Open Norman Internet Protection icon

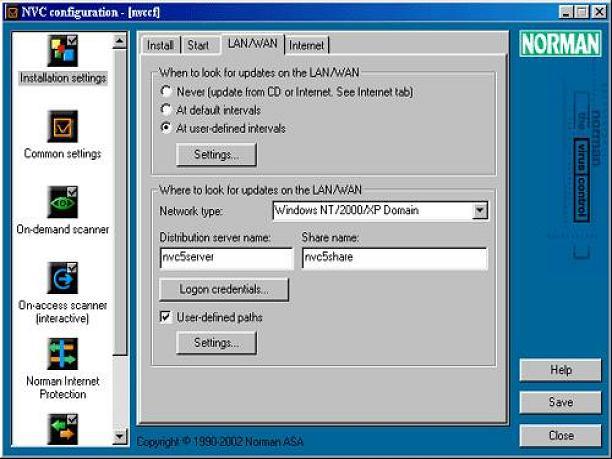(x=62, y=354)
